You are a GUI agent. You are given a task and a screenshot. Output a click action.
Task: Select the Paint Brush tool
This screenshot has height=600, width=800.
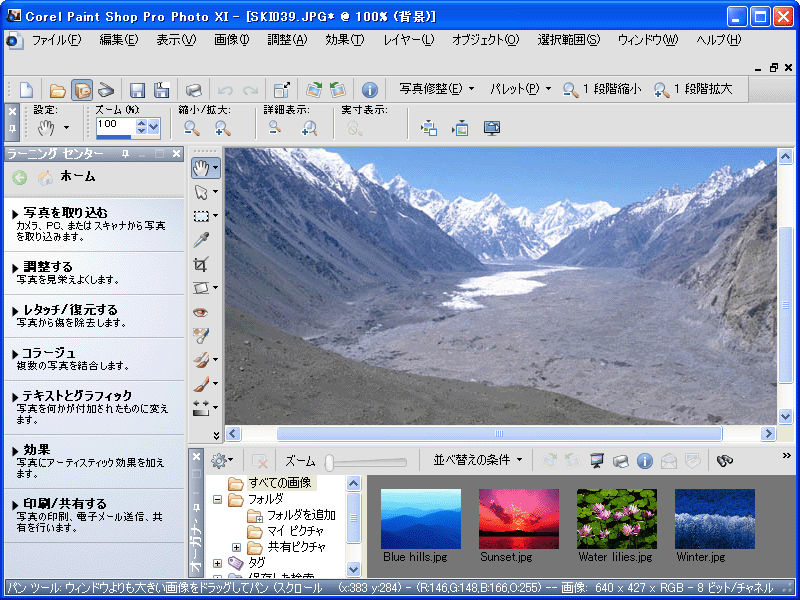(202, 384)
